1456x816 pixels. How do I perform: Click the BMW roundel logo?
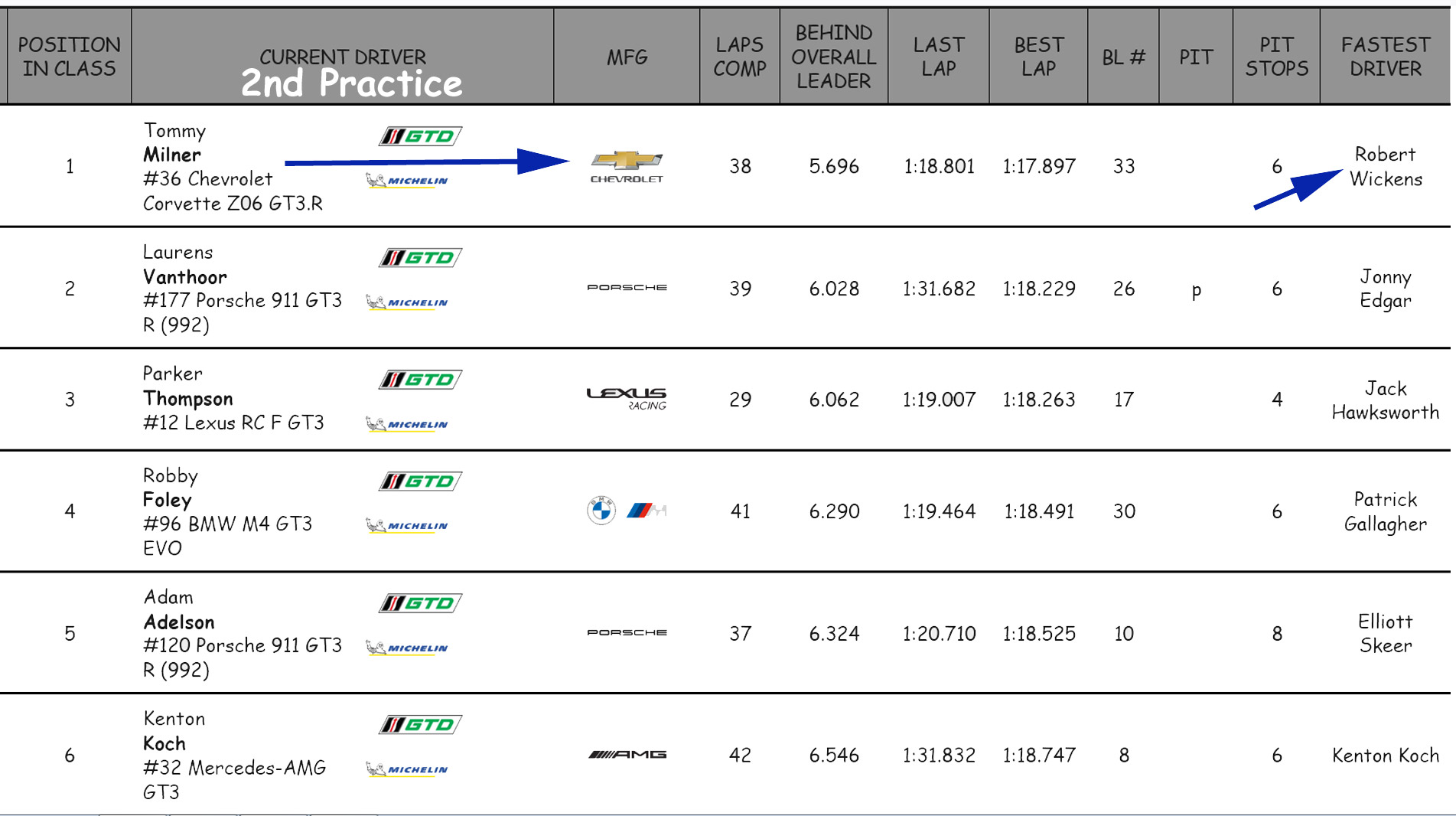click(x=601, y=511)
